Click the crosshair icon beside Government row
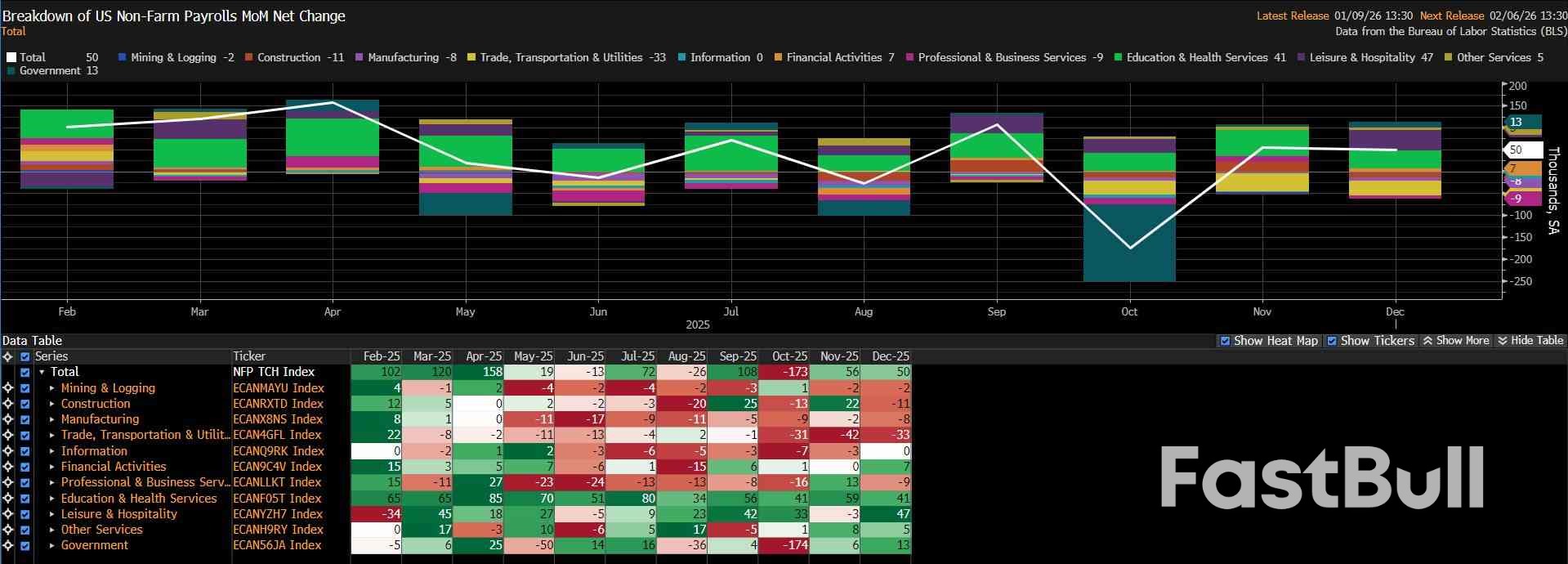 coord(8,545)
